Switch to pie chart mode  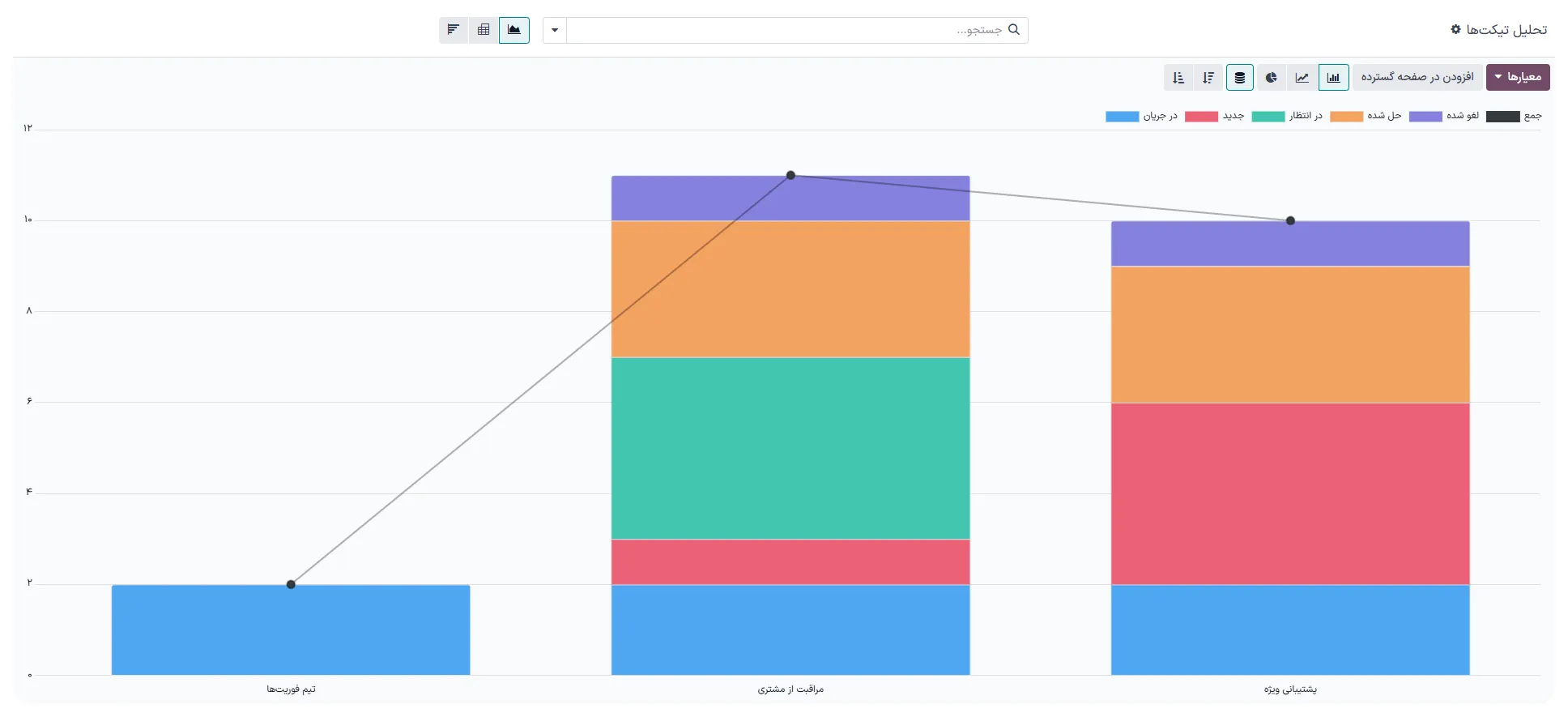click(x=1271, y=77)
